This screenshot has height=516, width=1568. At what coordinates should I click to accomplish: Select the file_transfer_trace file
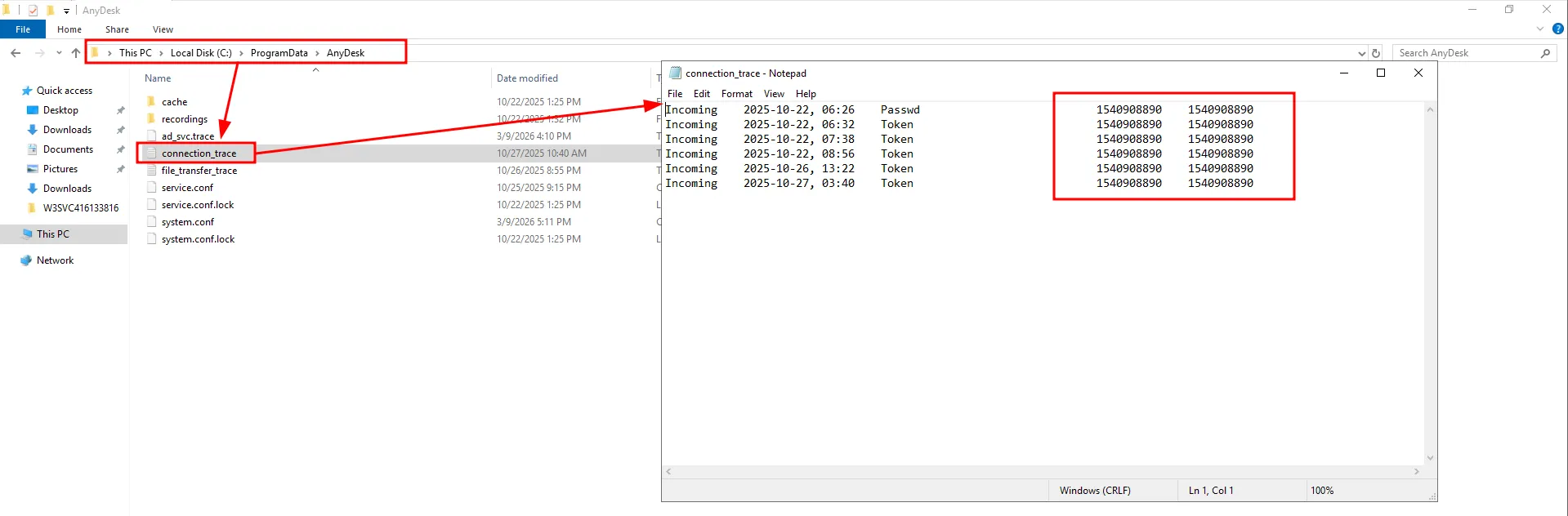coord(199,171)
